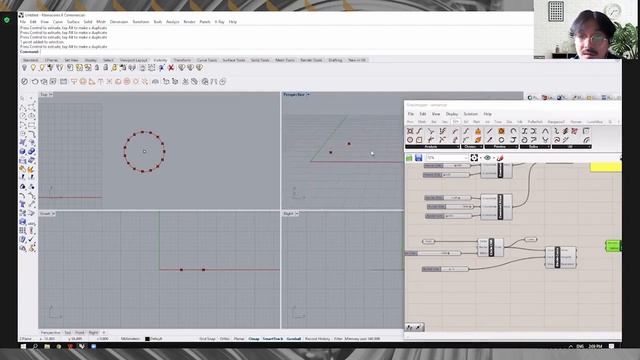
Task: Switch to Curve Tools toolbar tab
Action: pyautogui.click(x=207, y=60)
